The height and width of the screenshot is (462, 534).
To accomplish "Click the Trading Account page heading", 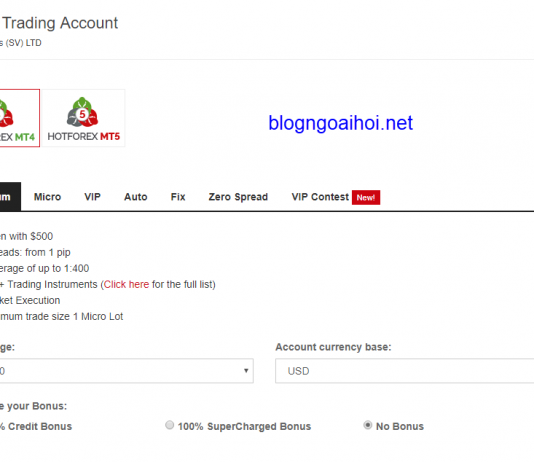I will pyautogui.click(x=60, y=23).
